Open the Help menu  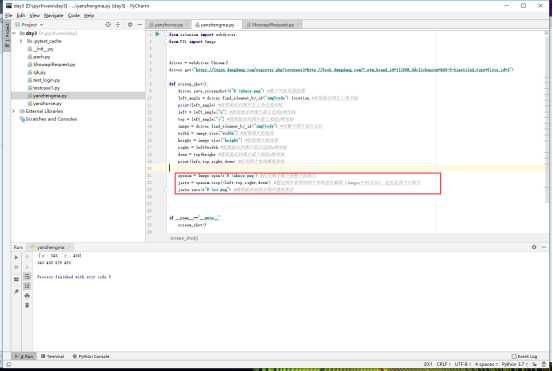pos(89,16)
